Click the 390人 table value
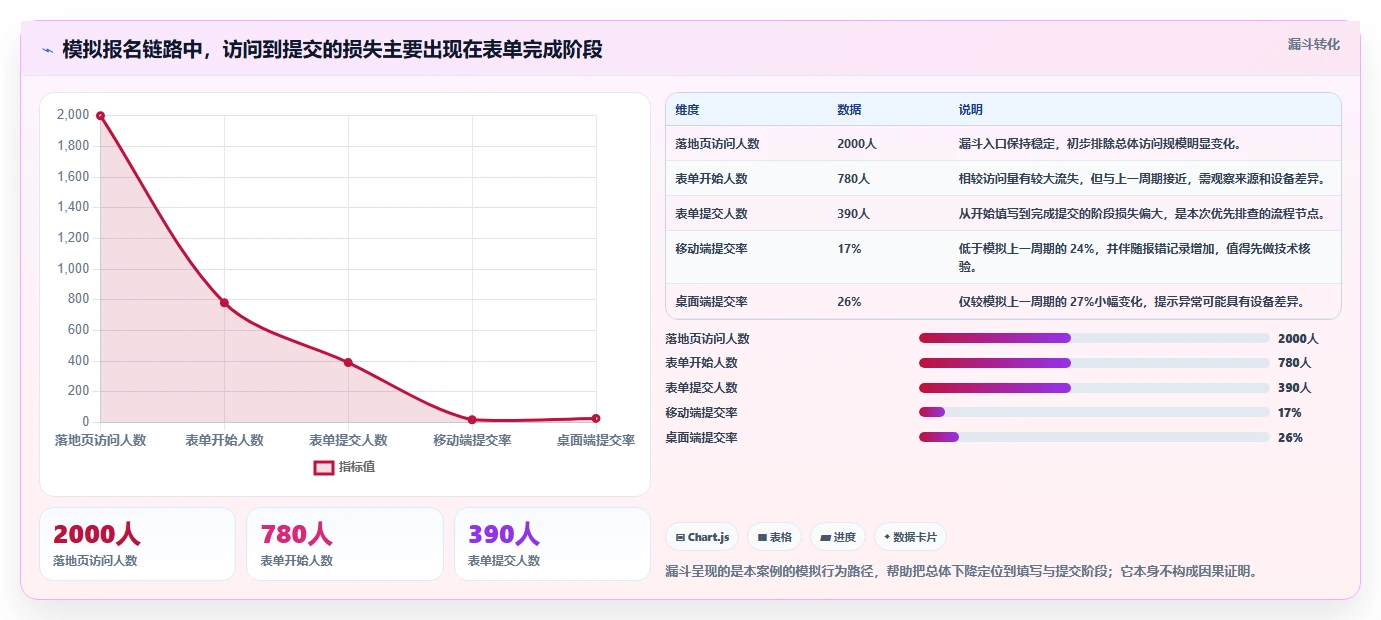The width and height of the screenshot is (1381, 620). tap(853, 214)
